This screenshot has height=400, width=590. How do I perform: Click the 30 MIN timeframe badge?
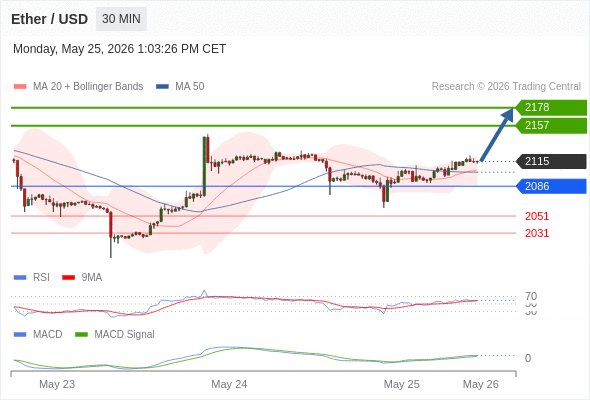(121, 19)
